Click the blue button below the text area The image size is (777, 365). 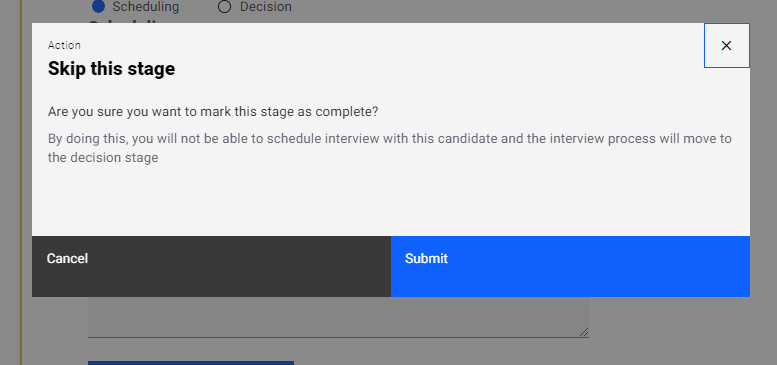[191, 363]
